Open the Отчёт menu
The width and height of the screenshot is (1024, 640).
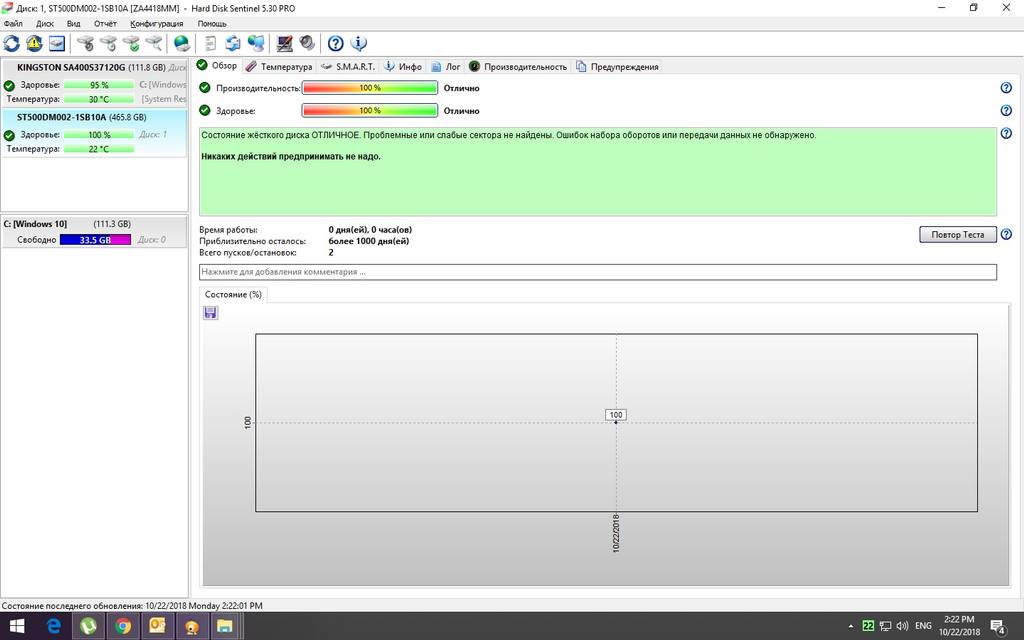tap(105, 24)
